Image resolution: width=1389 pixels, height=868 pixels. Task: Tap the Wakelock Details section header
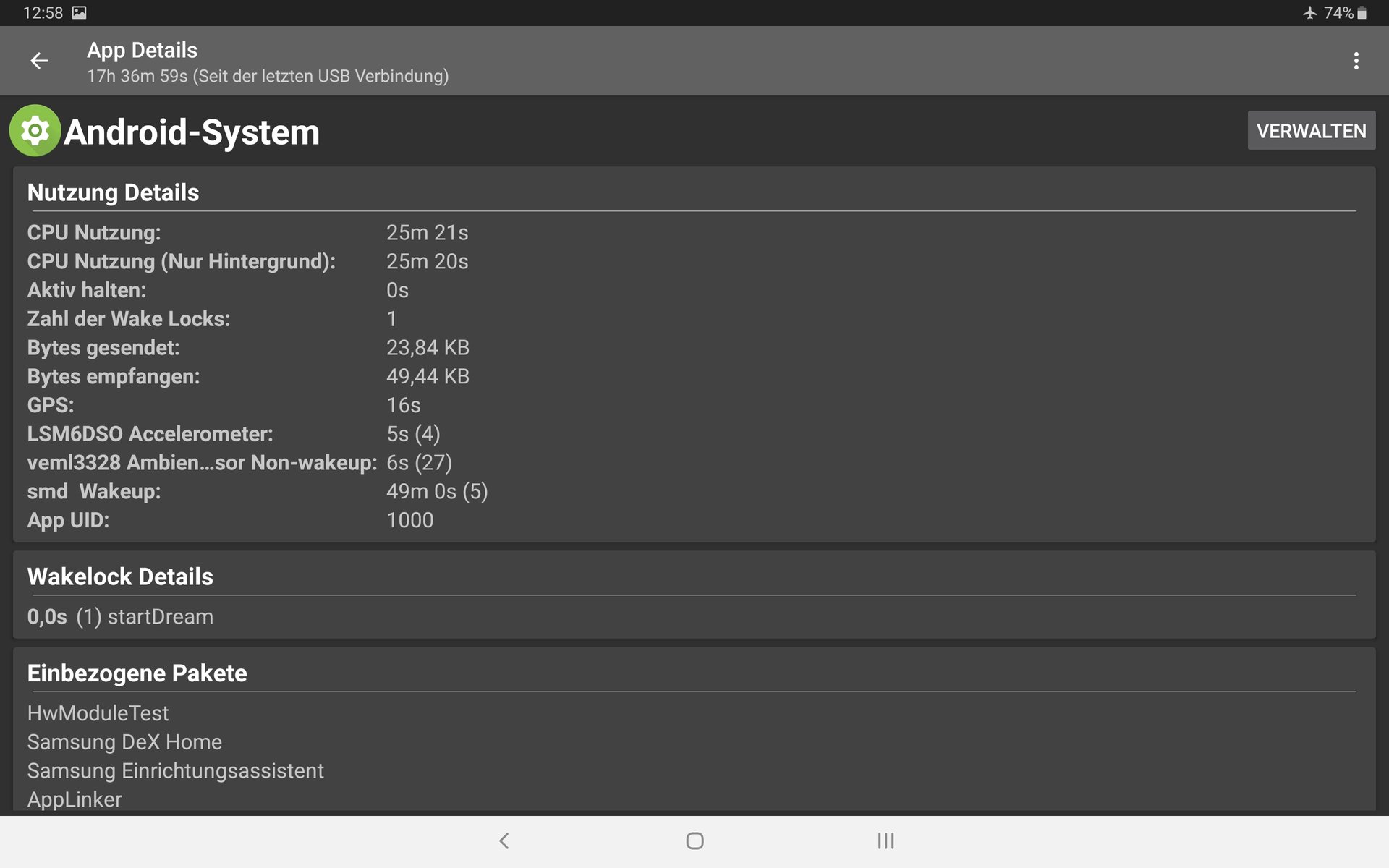coord(120,576)
